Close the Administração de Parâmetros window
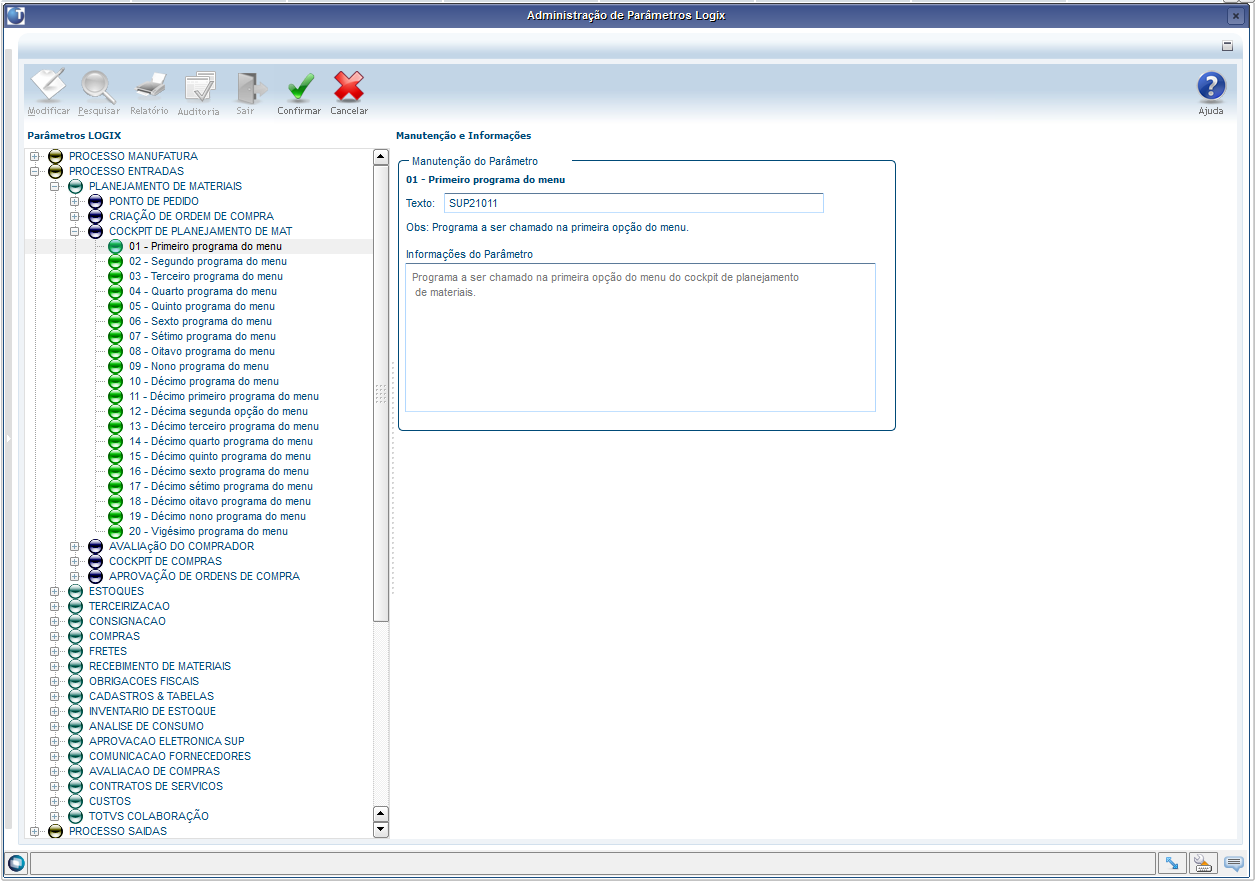This screenshot has width=1256, height=884. coord(1236,16)
